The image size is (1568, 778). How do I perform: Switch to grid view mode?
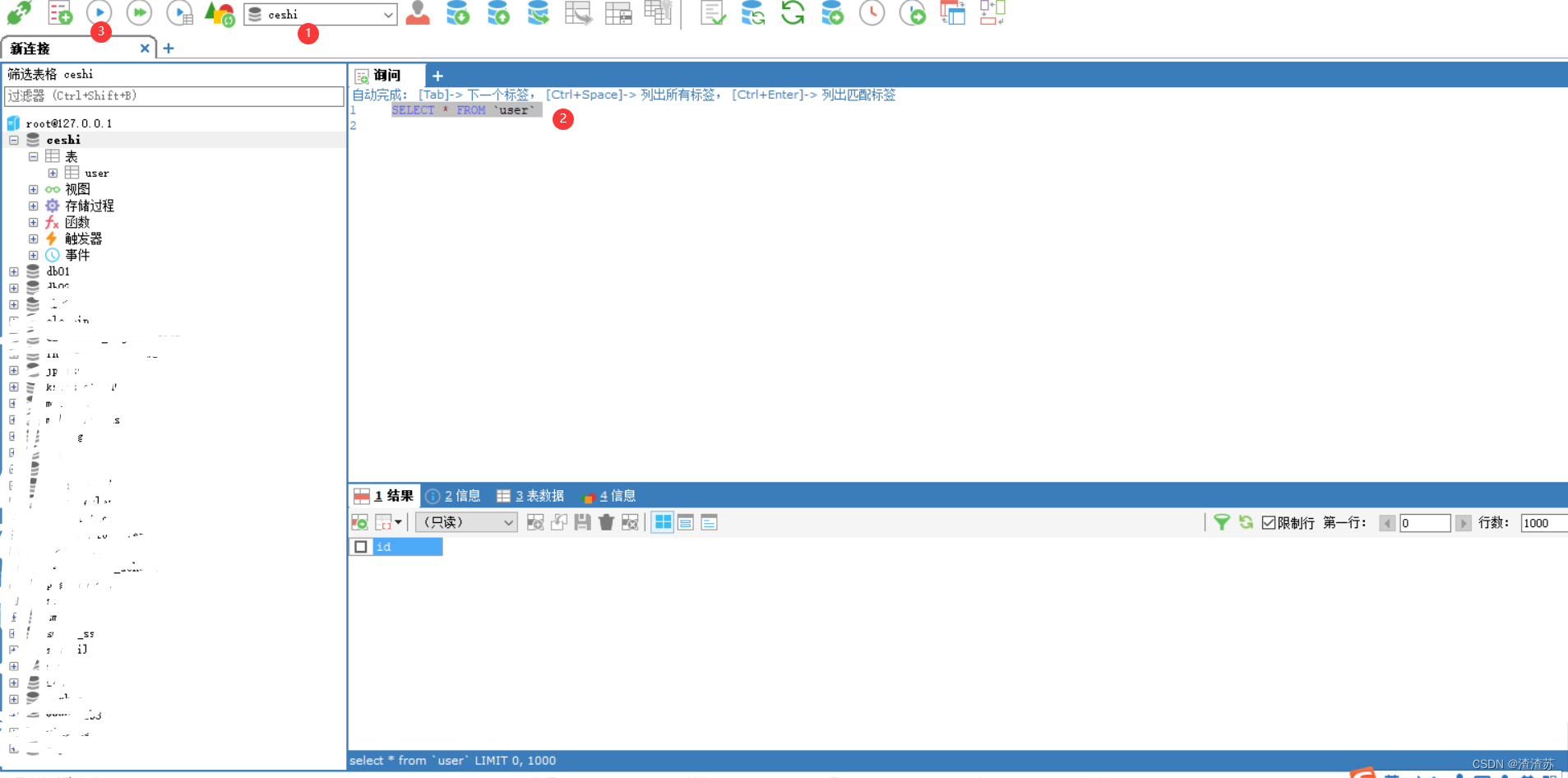[x=663, y=522]
